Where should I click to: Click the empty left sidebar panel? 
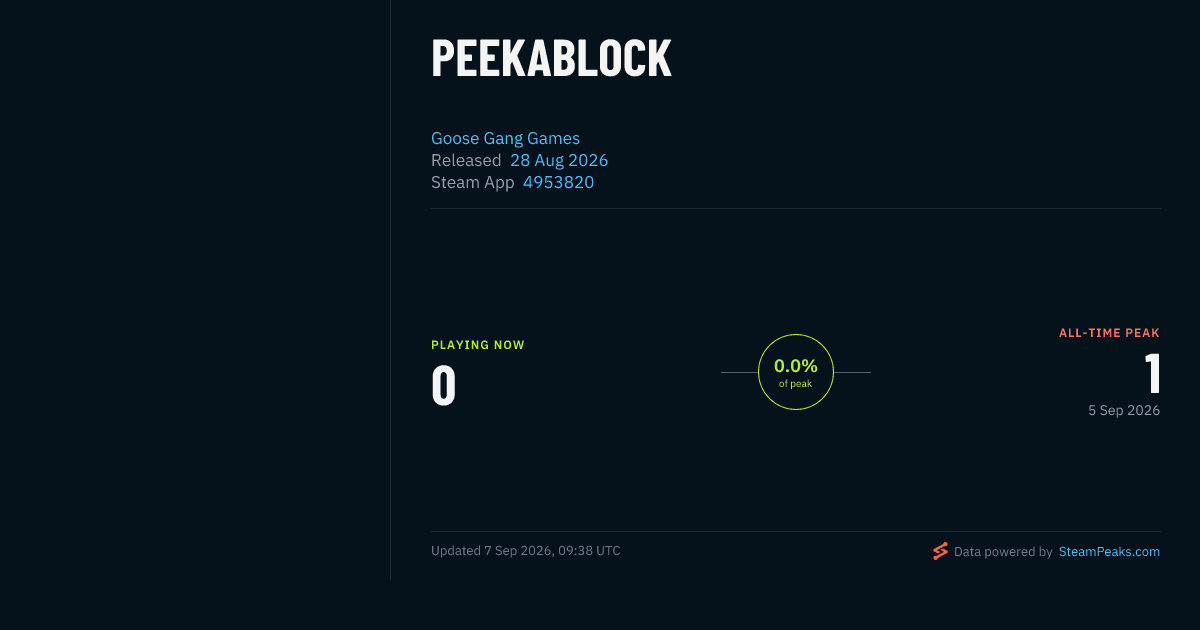coord(195,290)
